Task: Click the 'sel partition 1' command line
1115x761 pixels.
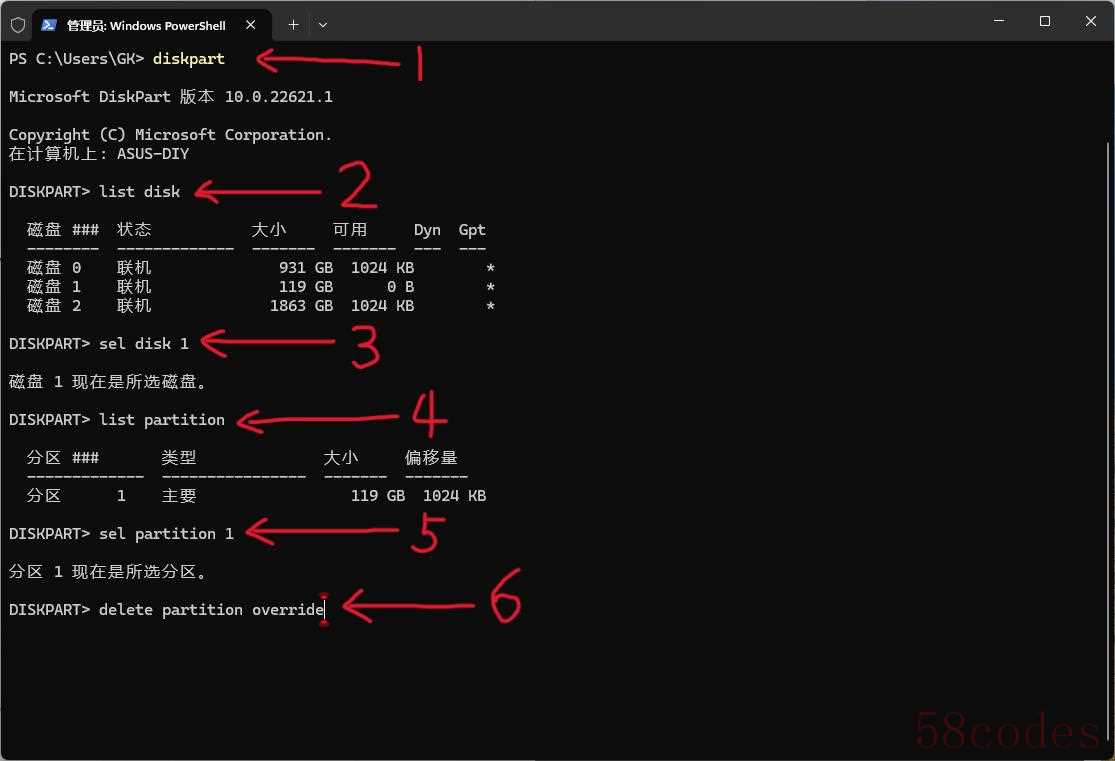Action: (x=166, y=534)
